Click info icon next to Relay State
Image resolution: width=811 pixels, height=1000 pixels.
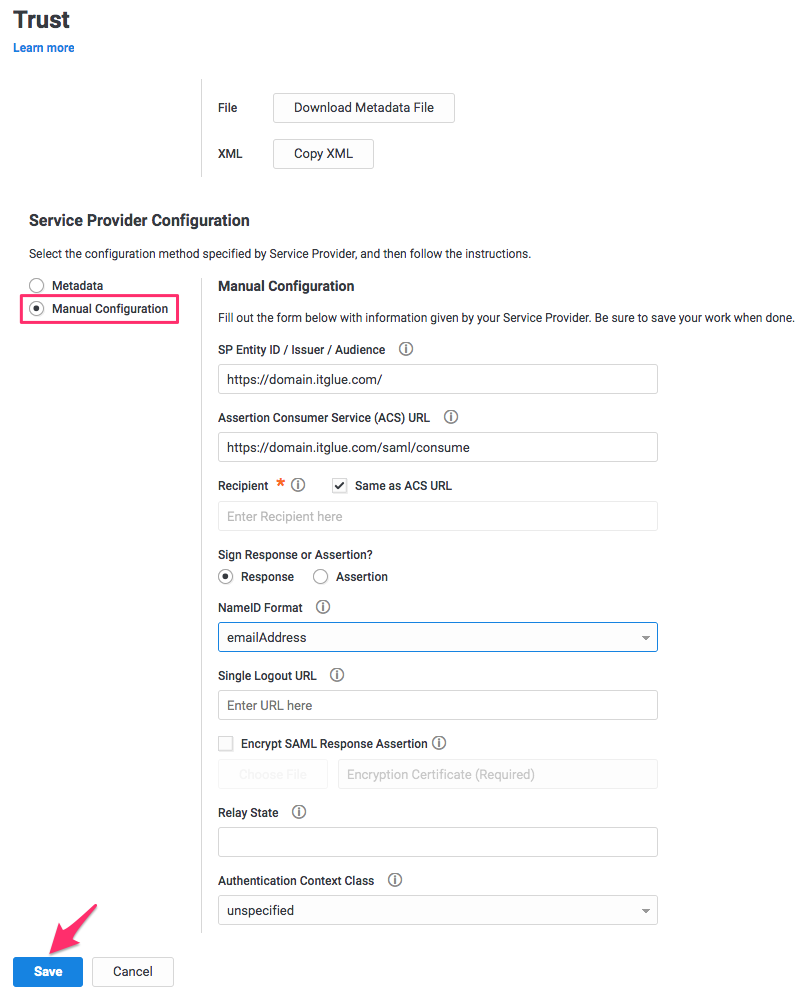tap(299, 812)
